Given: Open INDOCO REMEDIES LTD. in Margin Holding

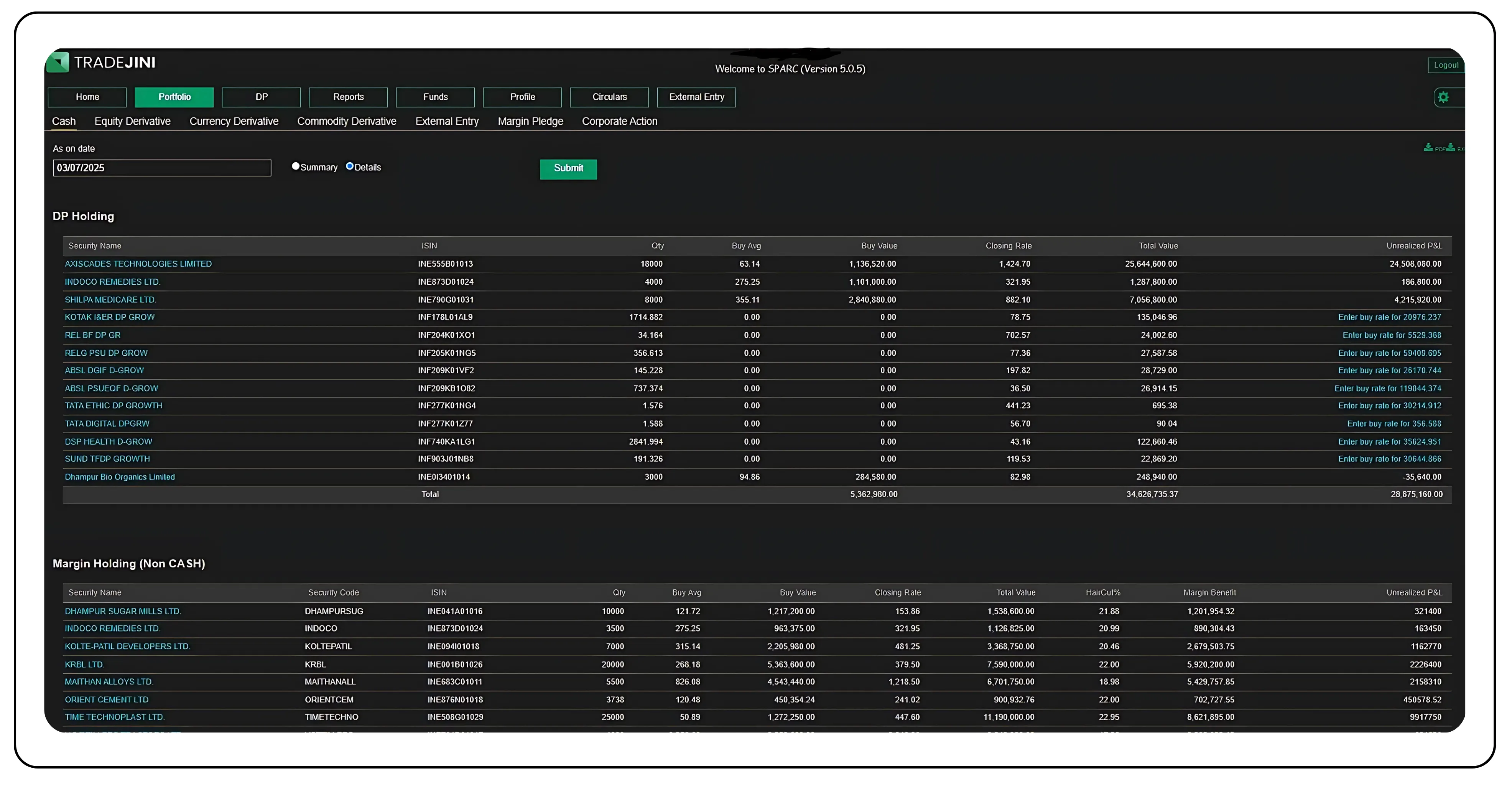Looking at the screenshot, I should 112,629.
